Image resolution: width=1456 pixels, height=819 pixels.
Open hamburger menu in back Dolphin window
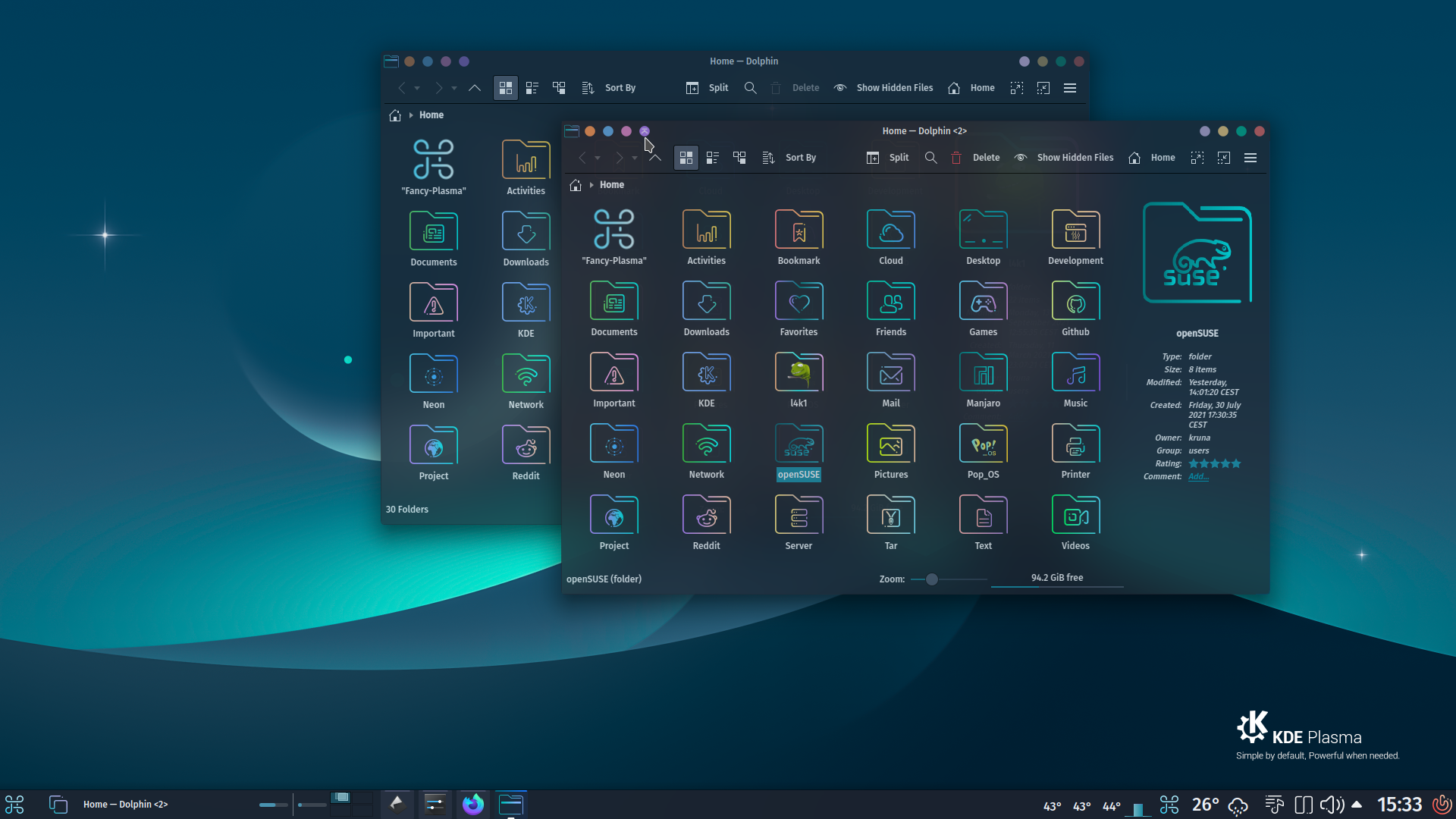tap(1070, 88)
